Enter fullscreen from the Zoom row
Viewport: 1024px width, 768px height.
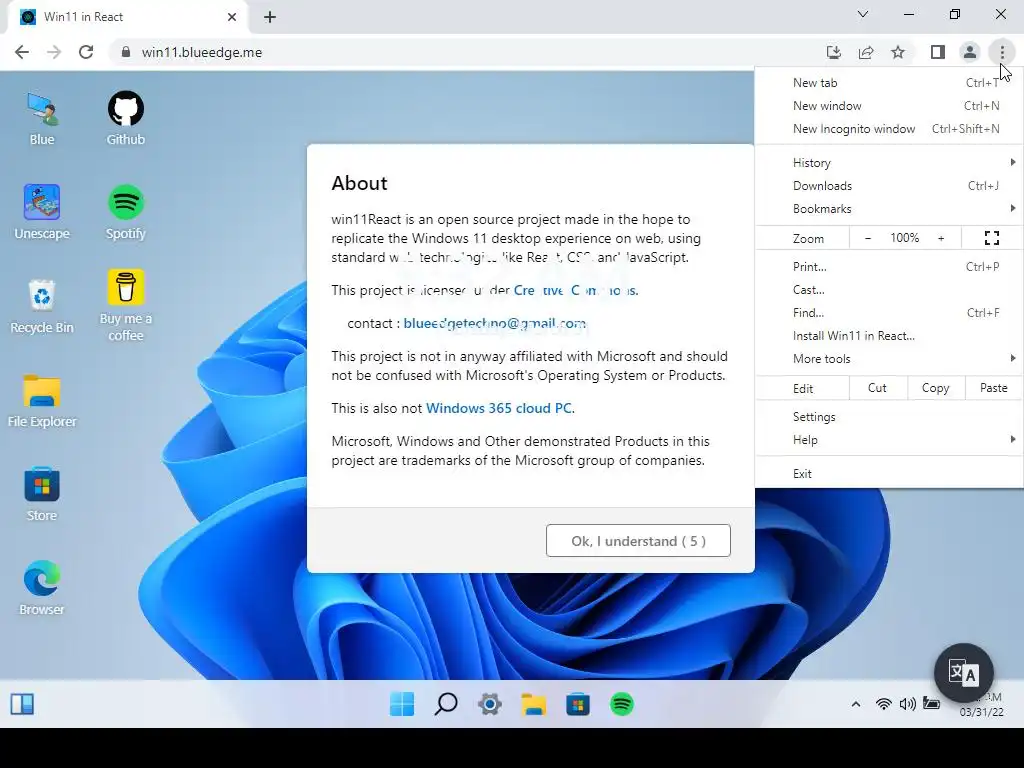[x=991, y=238]
